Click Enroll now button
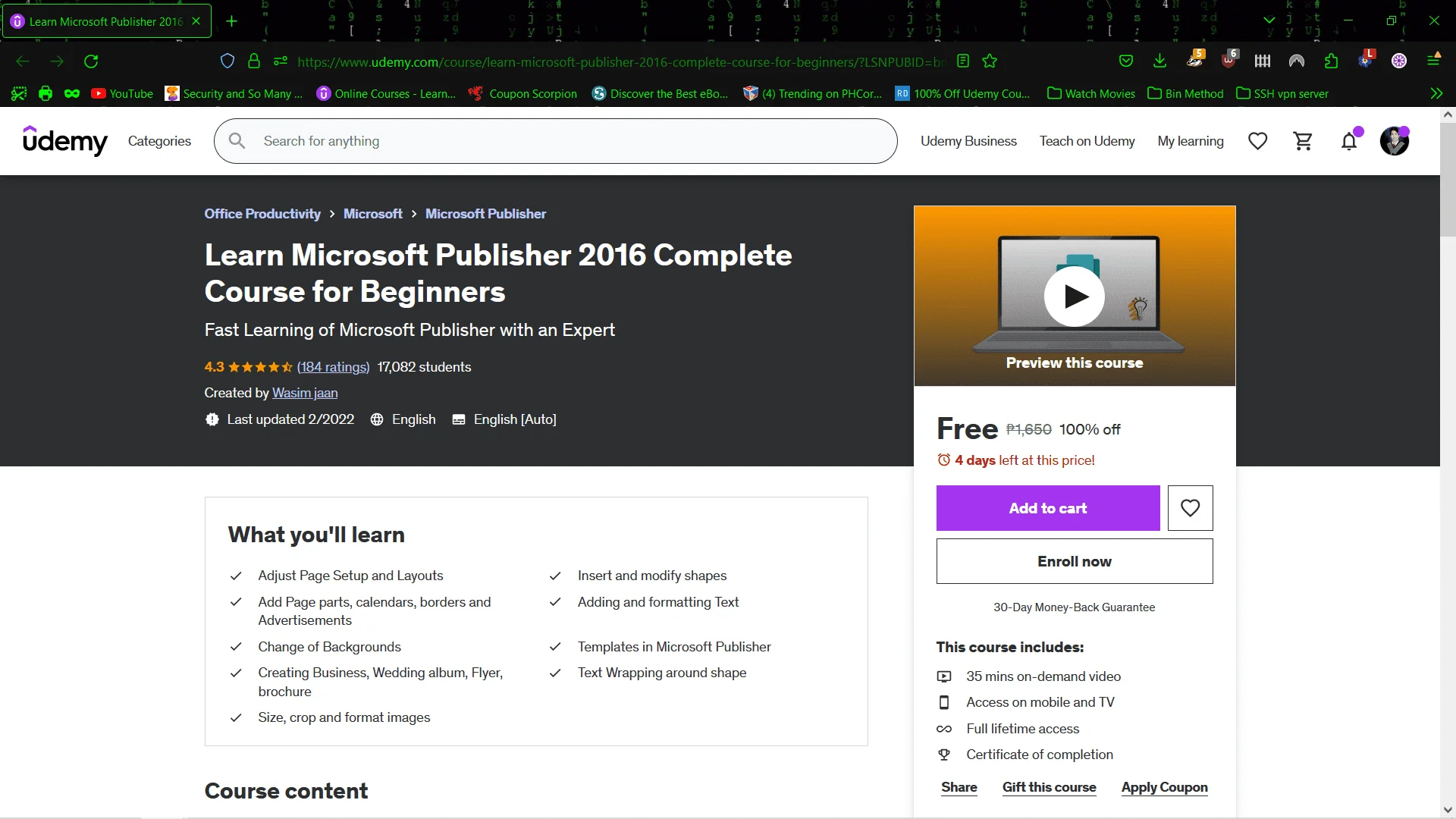Screen dimensions: 1456x819 [1075, 561]
